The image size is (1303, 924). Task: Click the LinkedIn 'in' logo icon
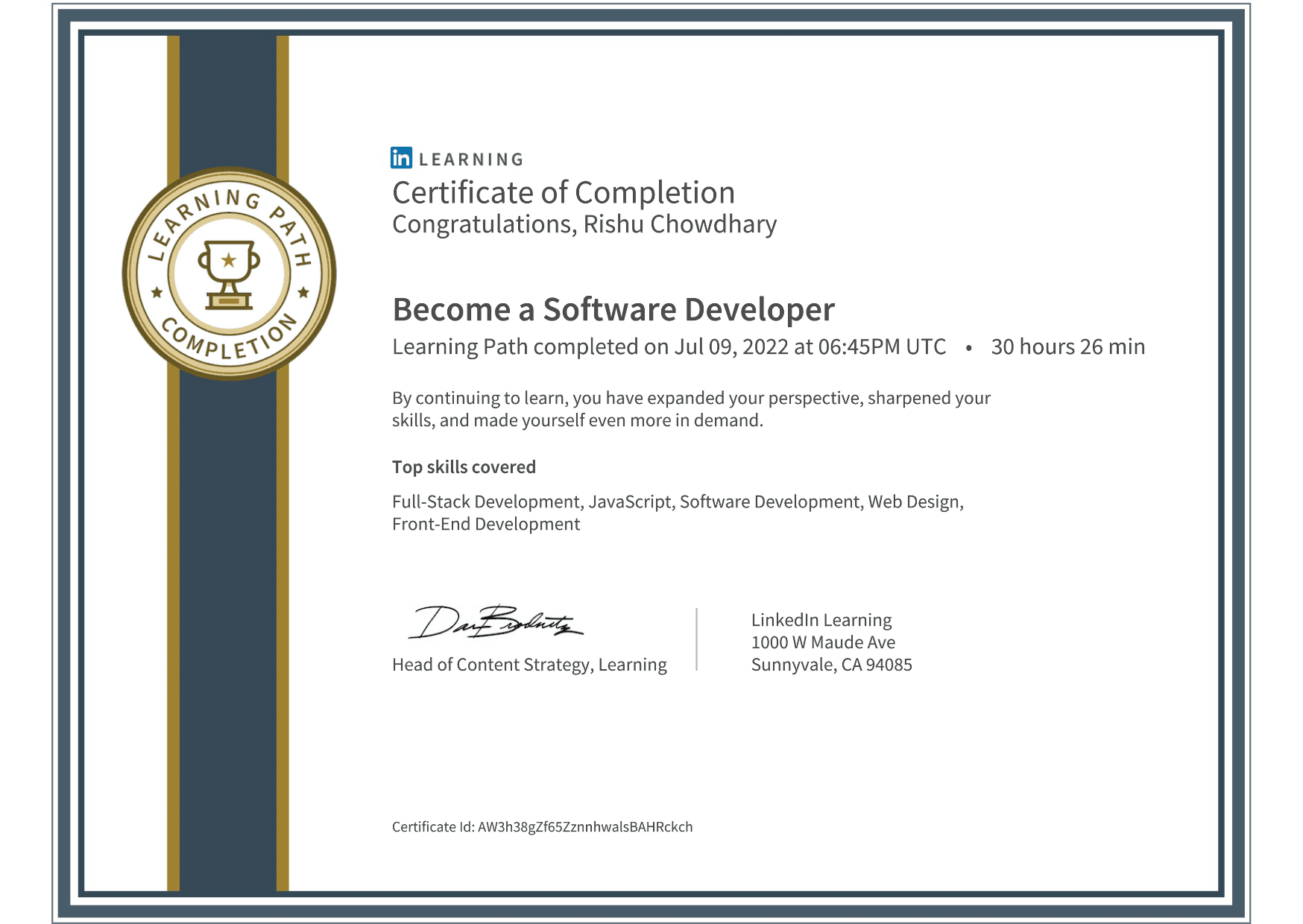click(x=401, y=158)
